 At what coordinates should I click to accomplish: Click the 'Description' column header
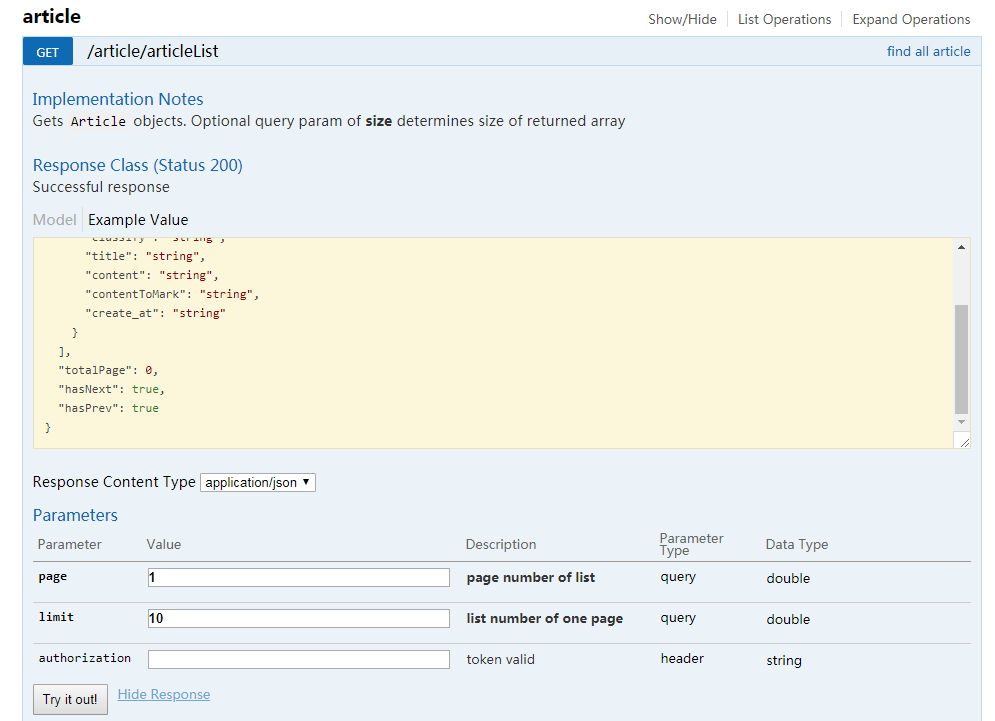coord(501,545)
